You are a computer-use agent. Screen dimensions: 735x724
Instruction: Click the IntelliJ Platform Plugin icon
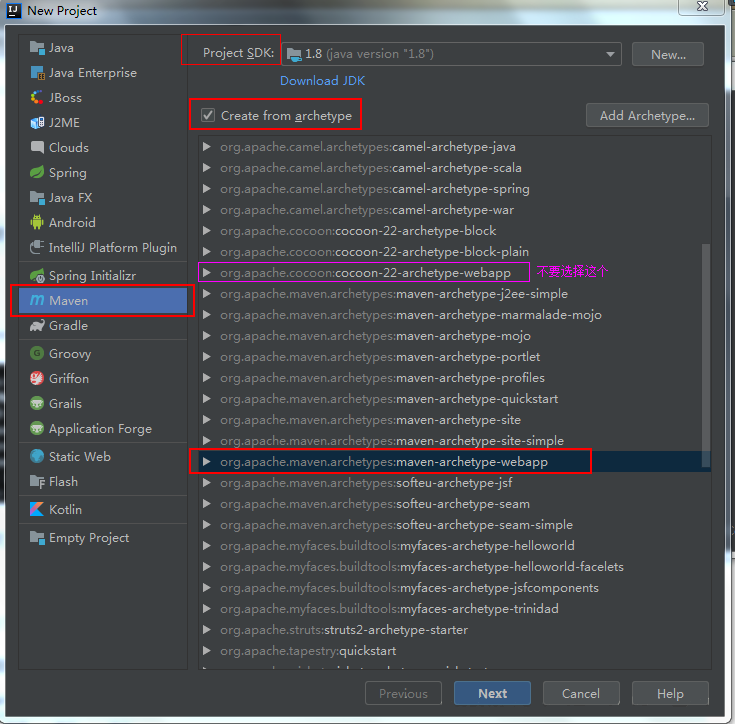point(37,247)
